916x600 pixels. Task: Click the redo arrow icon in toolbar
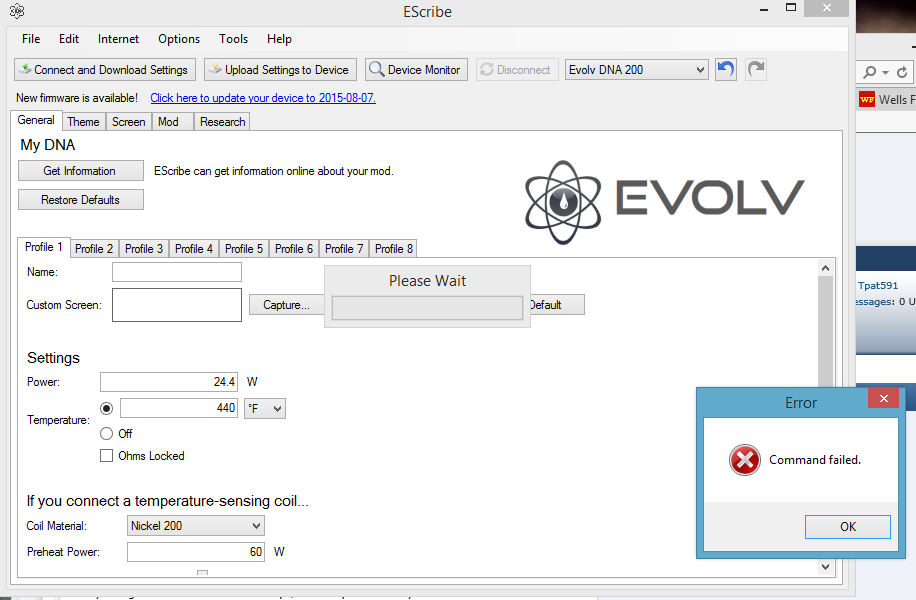pyautogui.click(x=756, y=69)
